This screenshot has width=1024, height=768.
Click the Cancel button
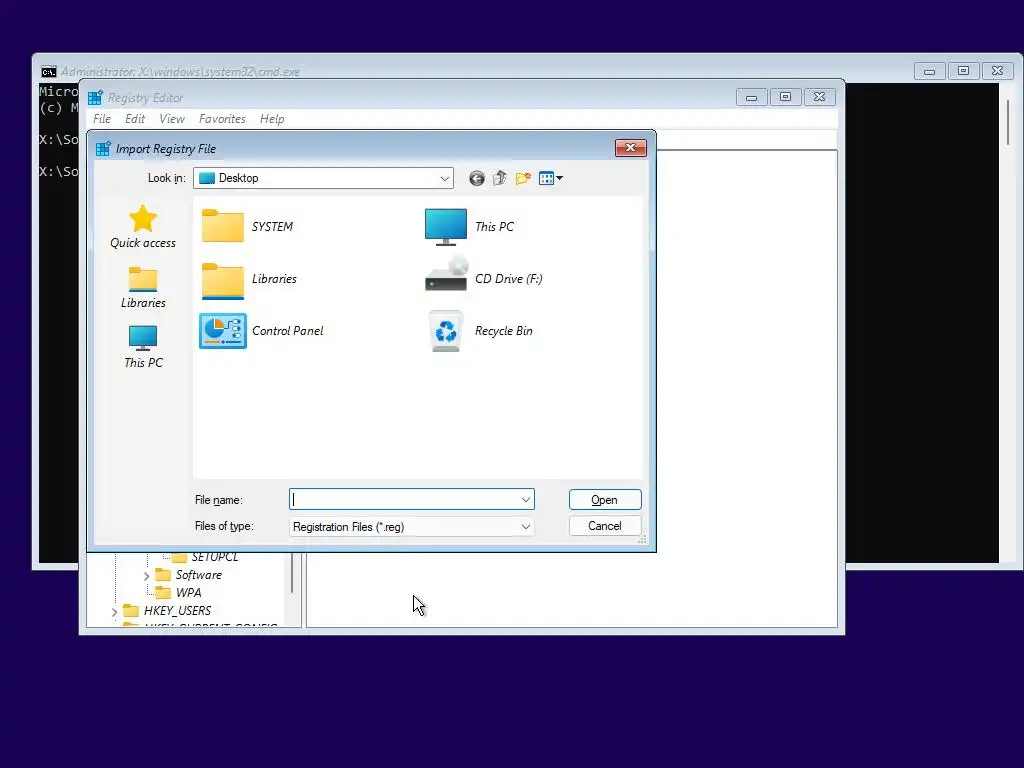pyautogui.click(x=605, y=526)
